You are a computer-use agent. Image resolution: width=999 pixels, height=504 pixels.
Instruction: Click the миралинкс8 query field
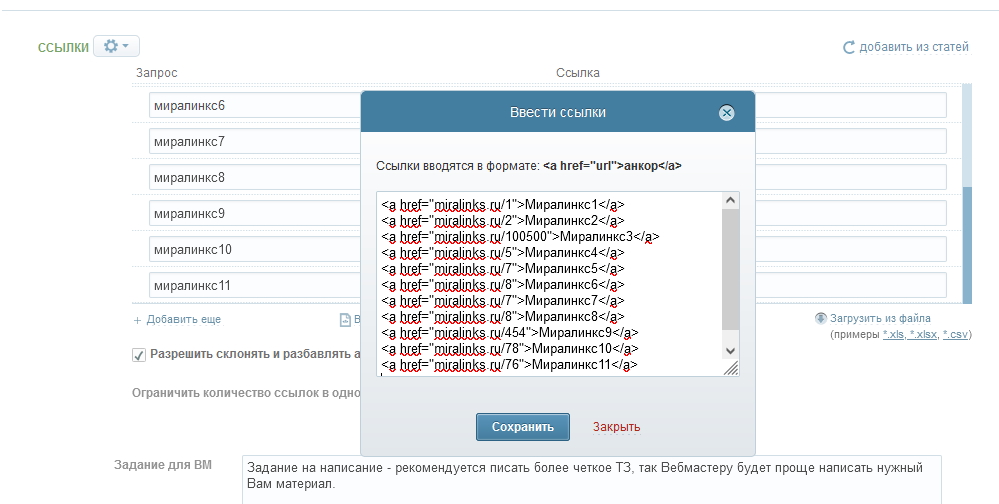255,177
